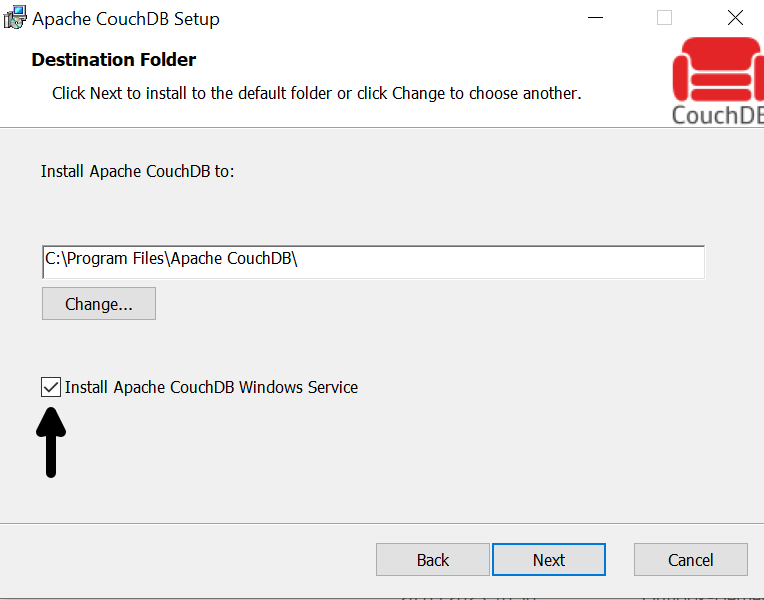Click blank area of destination path field
This screenshot has width=764, height=600.
502,262
